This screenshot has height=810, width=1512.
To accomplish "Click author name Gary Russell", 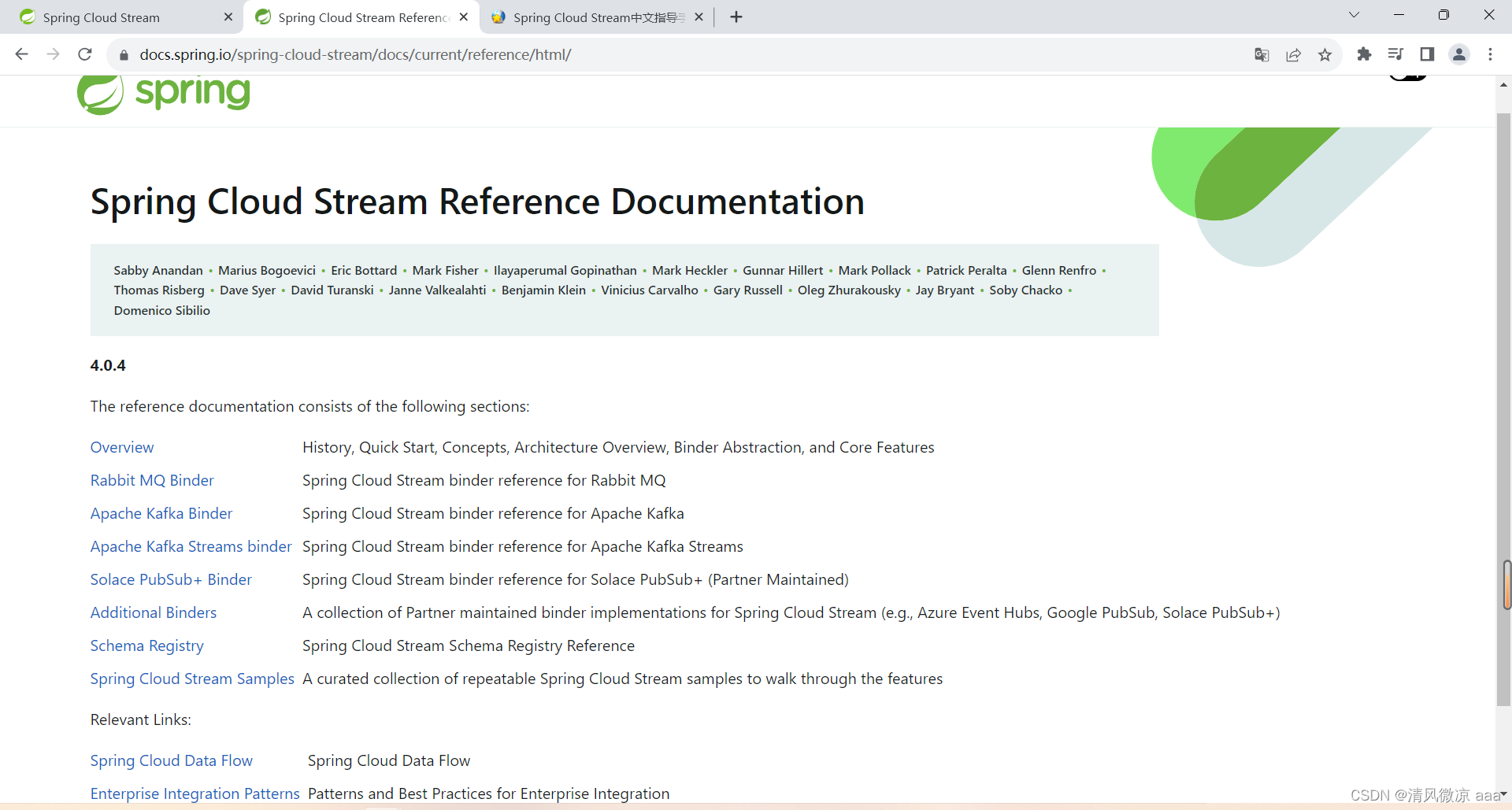I will pyautogui.click(x=748, y=290).
